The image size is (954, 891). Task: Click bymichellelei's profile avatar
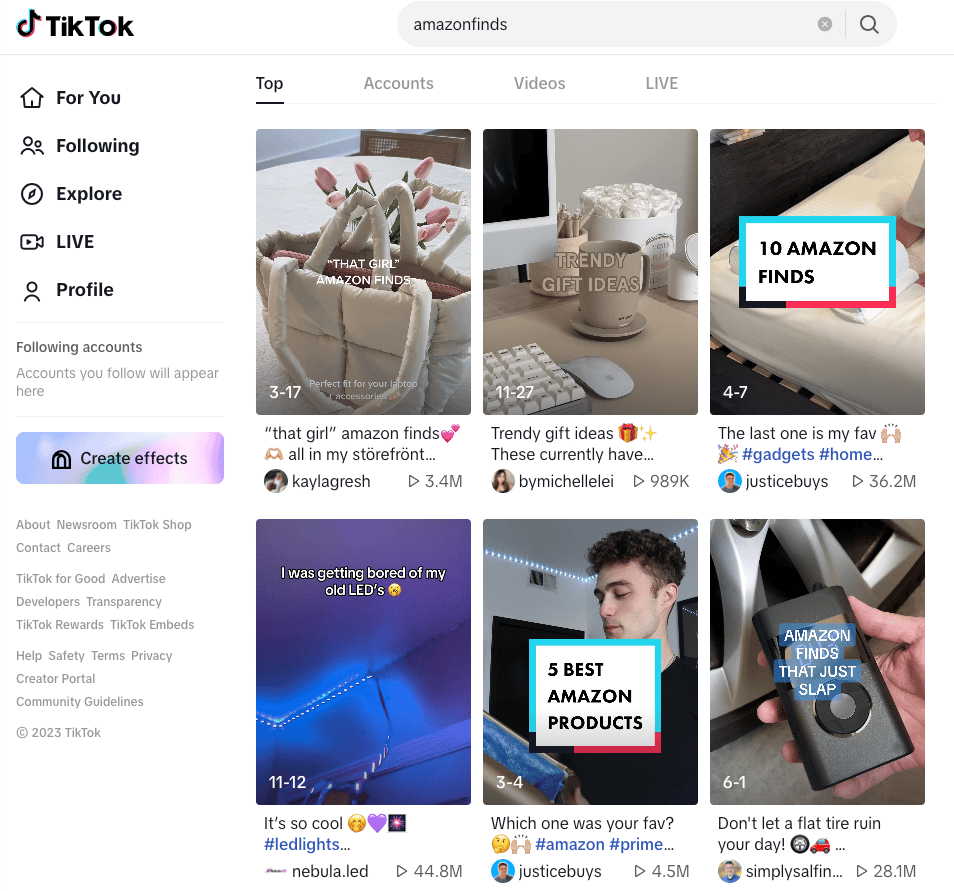click(x=503, y=481)
